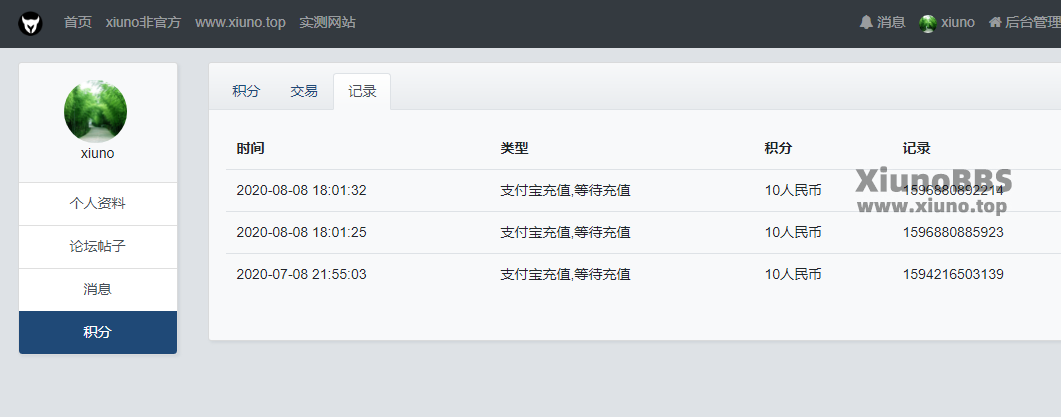Visit the www.xiuno.top navbar link

pos(240,22)
